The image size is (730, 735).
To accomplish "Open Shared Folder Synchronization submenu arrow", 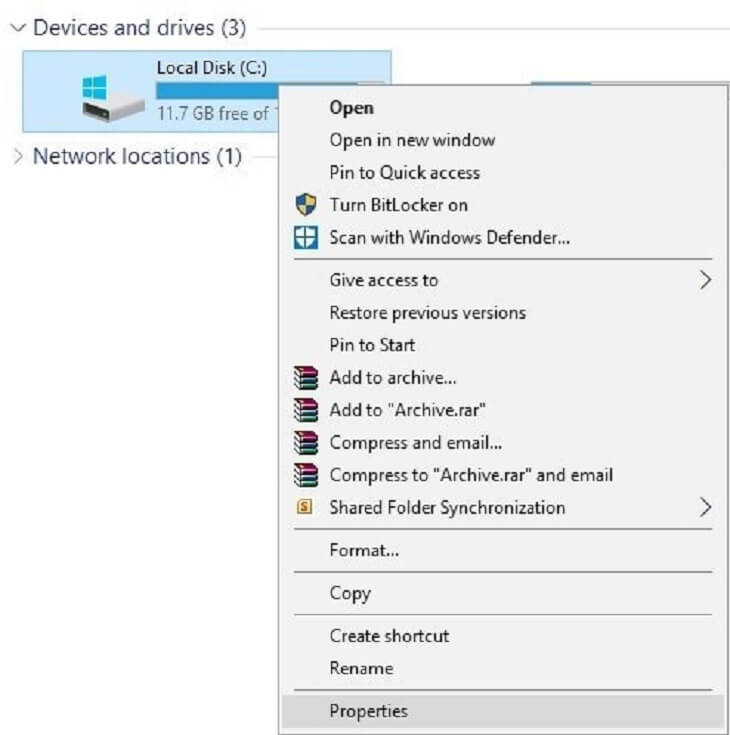I will [x=705, y=508].
